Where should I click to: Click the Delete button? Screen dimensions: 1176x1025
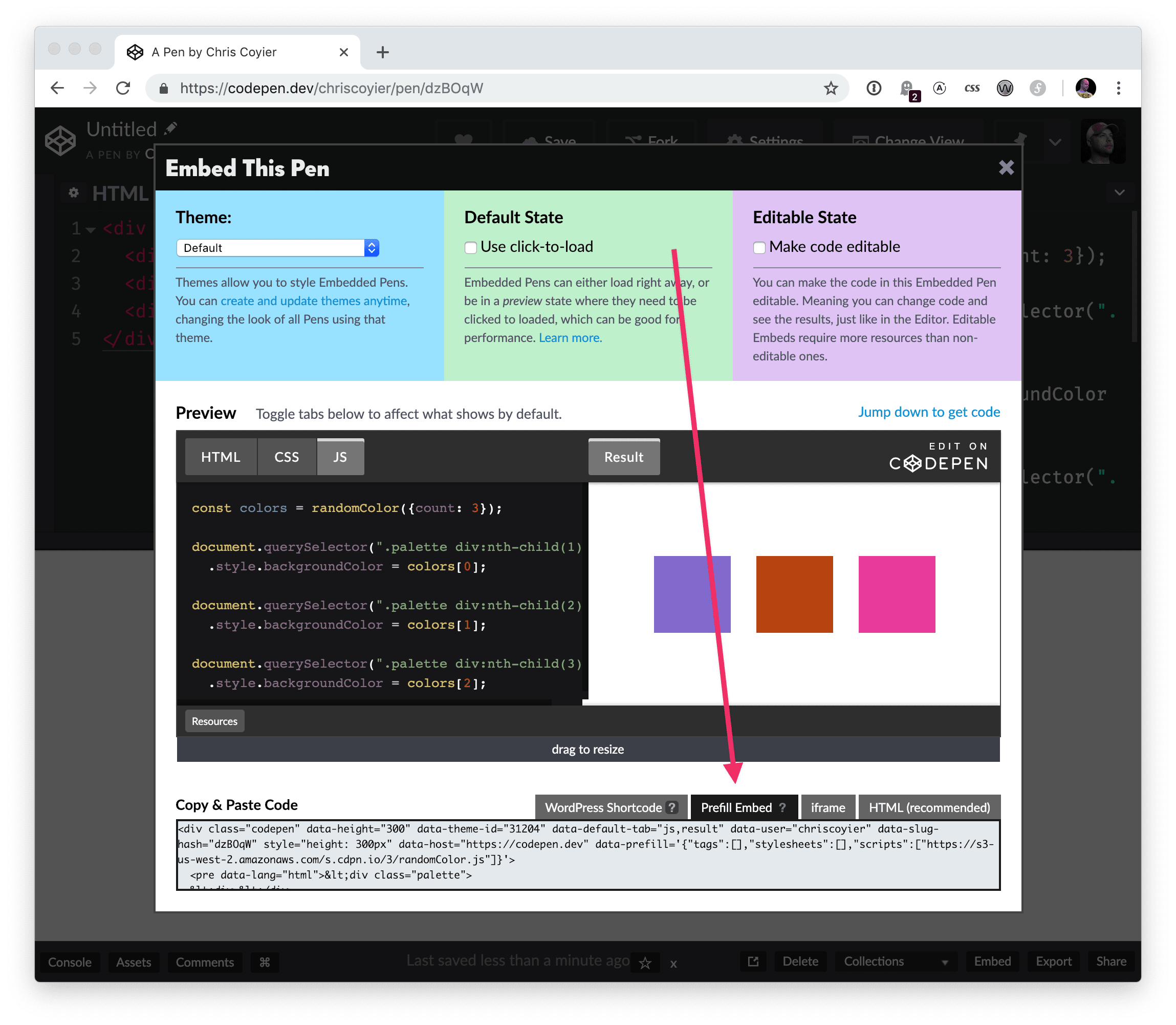(800, 962)
